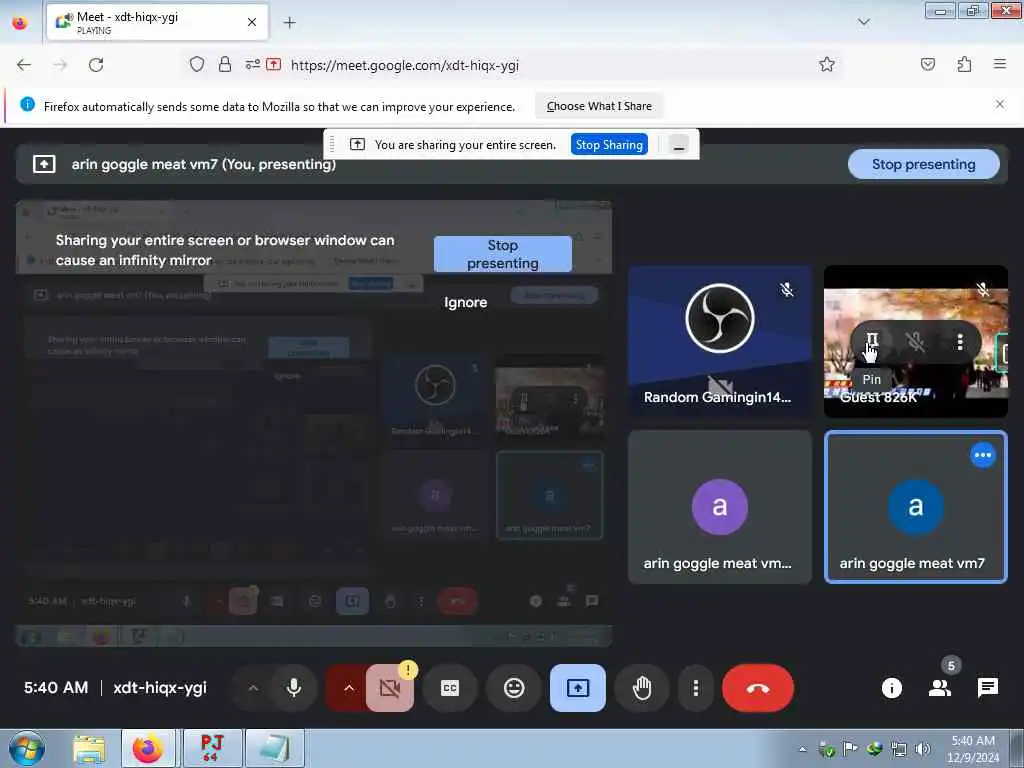Open the PJ64 taskbar application
The height and width of the screenshot is (768, 1024).
212,749
